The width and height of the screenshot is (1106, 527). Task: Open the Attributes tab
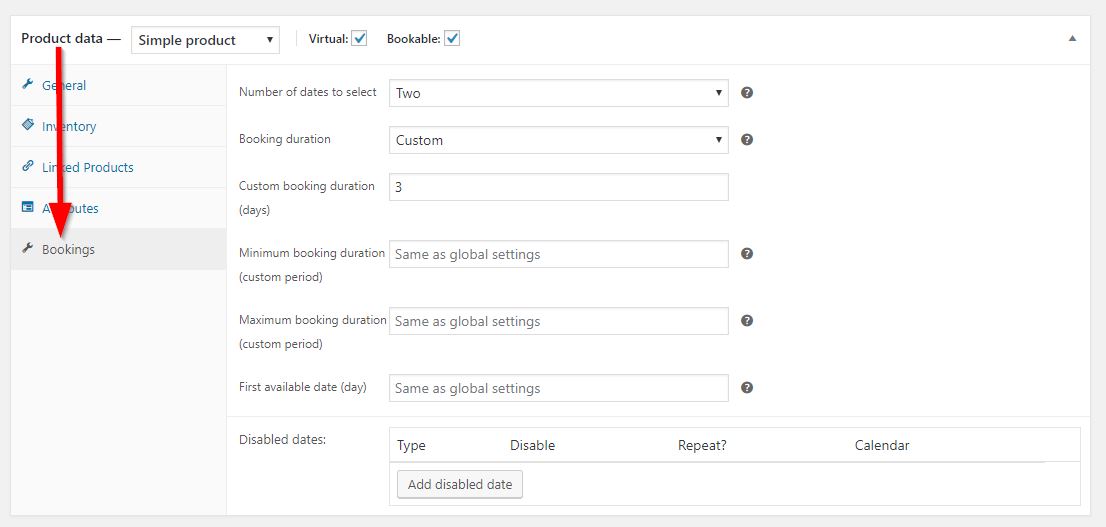click(70, 208)
